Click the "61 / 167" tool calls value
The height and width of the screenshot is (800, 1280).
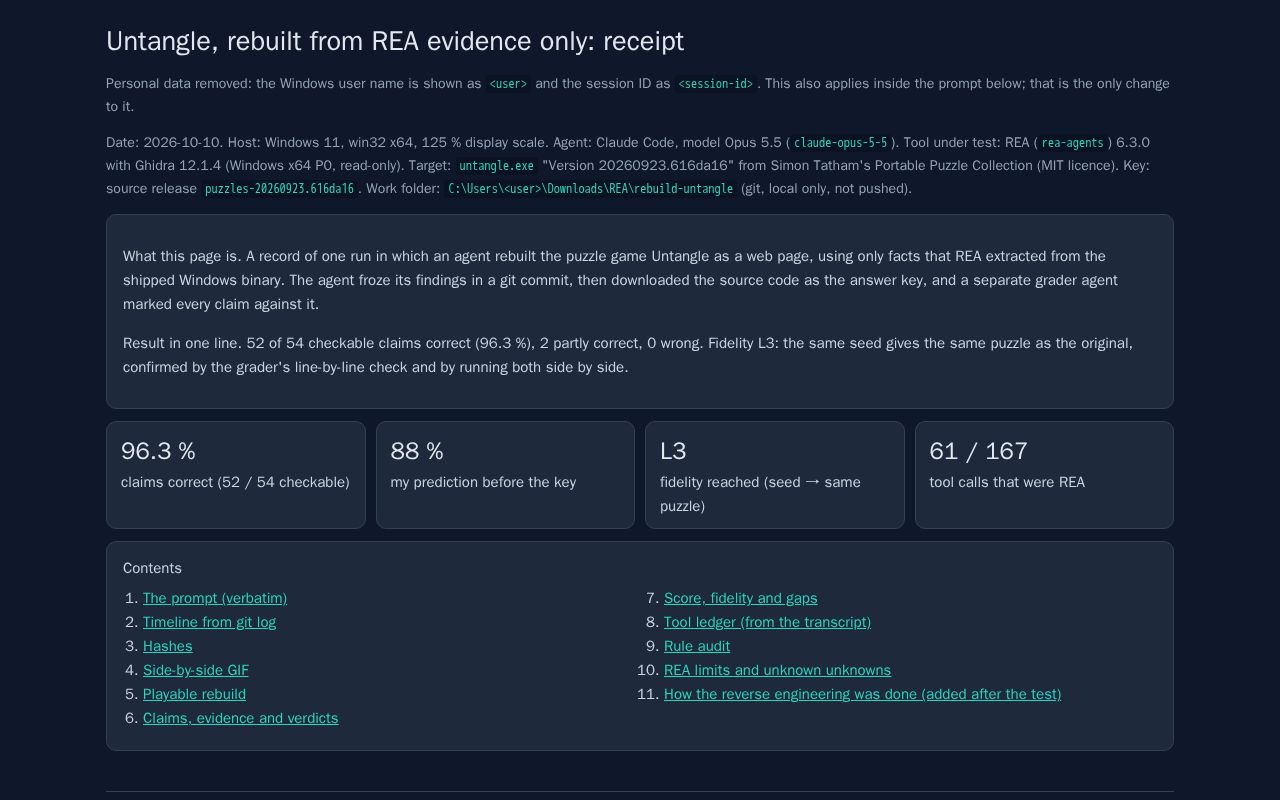978,451
